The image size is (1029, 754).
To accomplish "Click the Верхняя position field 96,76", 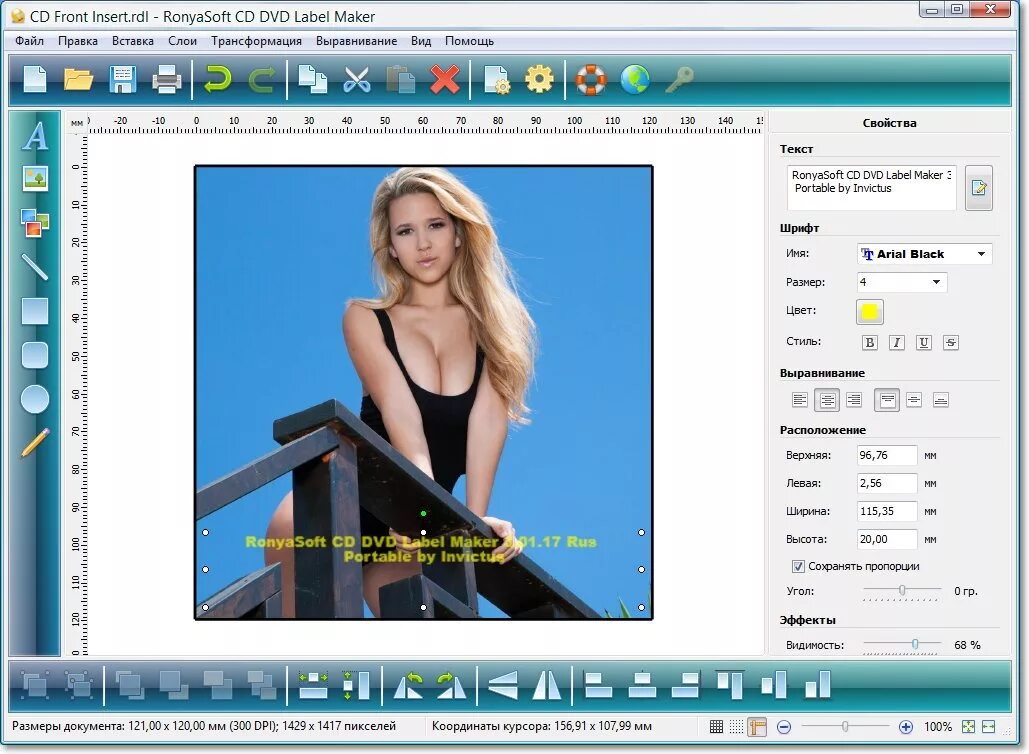I will (887, 455).
